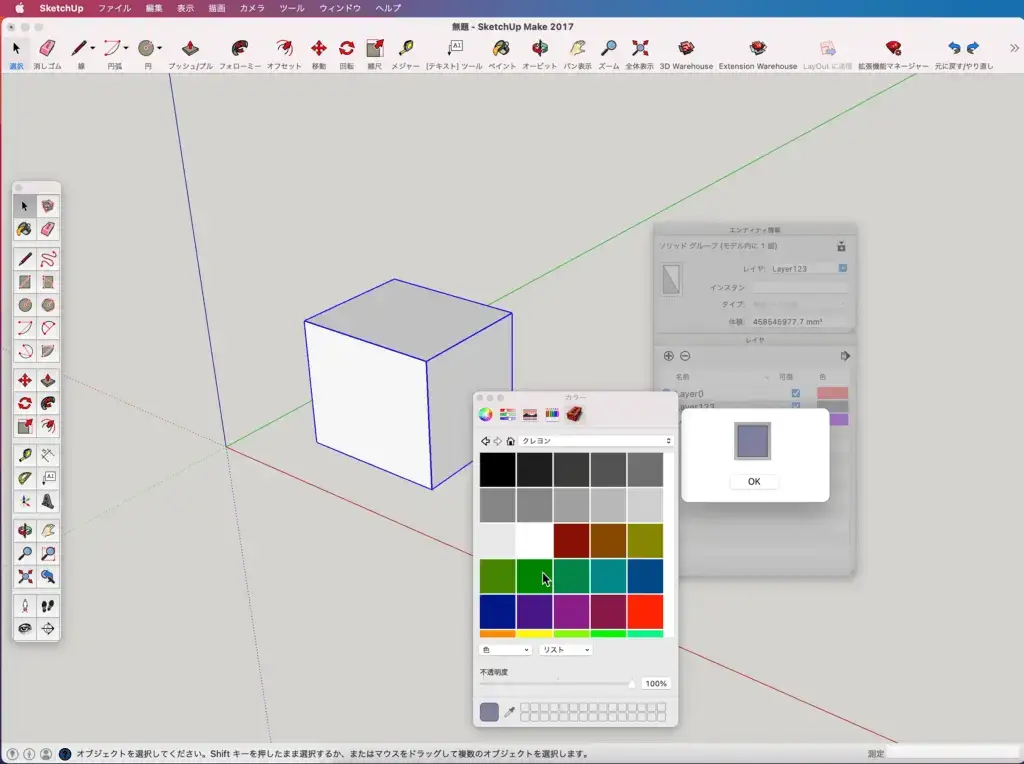
Task: Open the ウィンドウ menu
Action: (340, 8)
